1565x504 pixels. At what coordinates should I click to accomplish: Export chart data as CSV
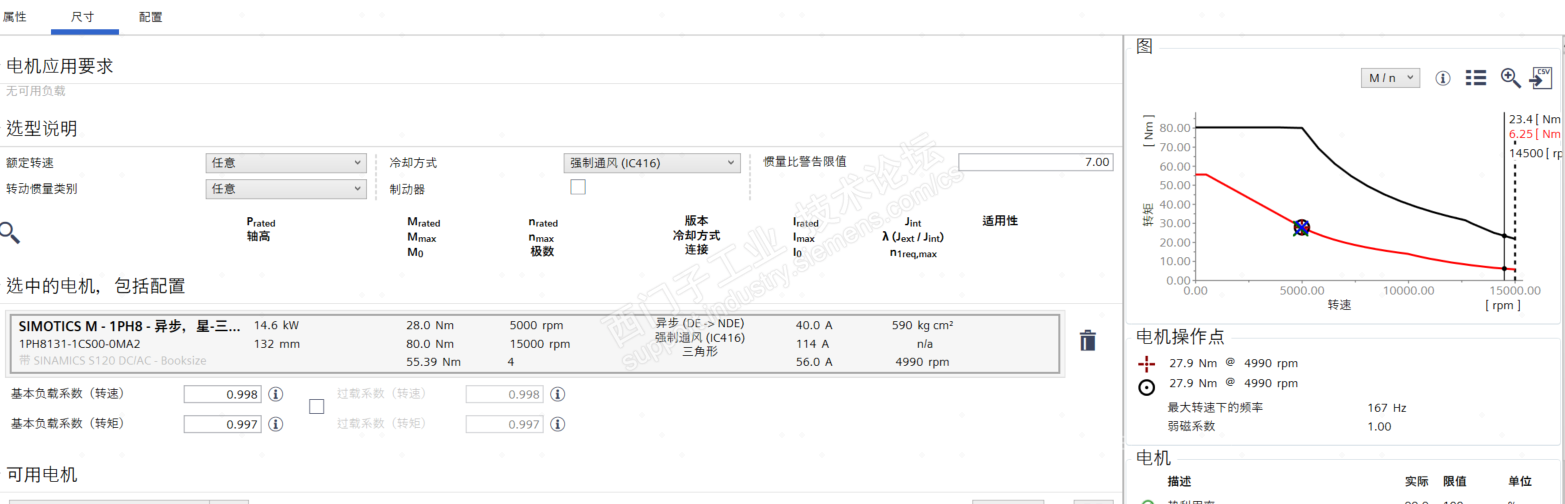[1541, 78]
